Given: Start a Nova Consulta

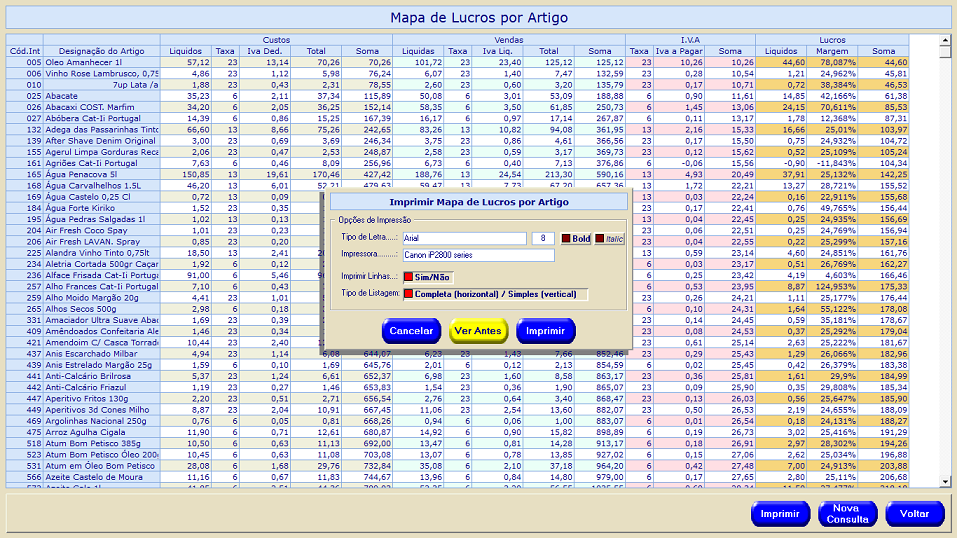Looking at the screenshot, I should tap(847, 514).
